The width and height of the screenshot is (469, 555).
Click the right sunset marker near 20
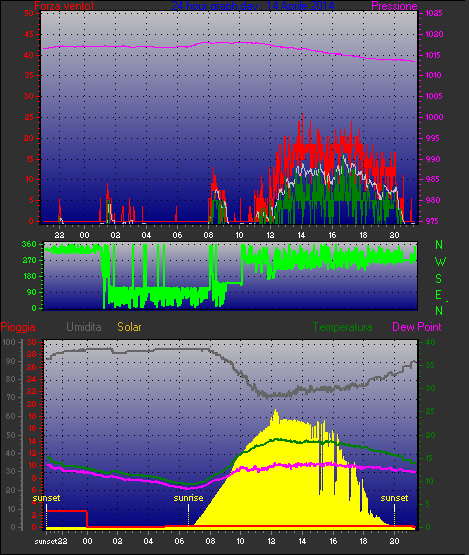(x=394, y=498)
